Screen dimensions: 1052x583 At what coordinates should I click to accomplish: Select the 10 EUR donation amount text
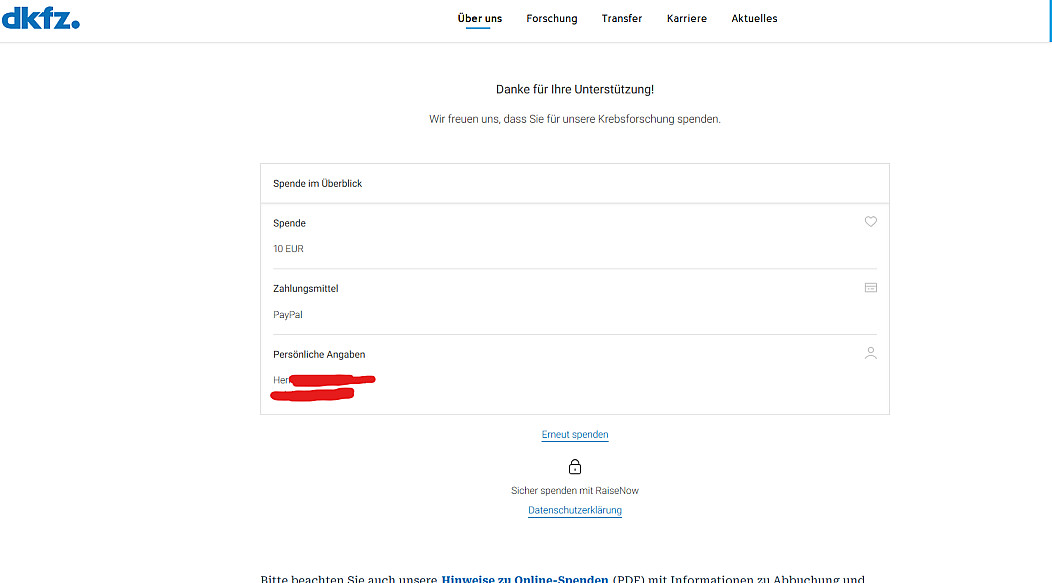tap(288, 249)
